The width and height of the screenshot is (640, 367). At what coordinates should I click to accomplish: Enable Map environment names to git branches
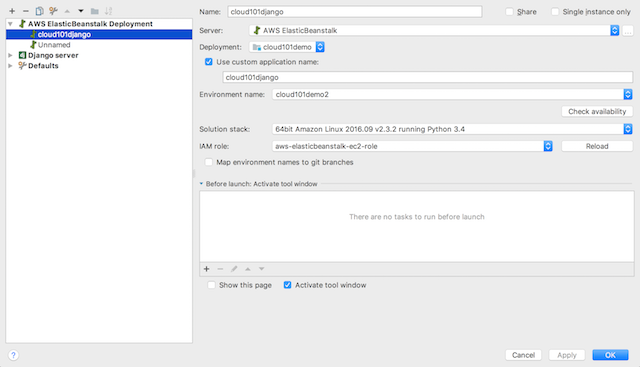[209, 162]
